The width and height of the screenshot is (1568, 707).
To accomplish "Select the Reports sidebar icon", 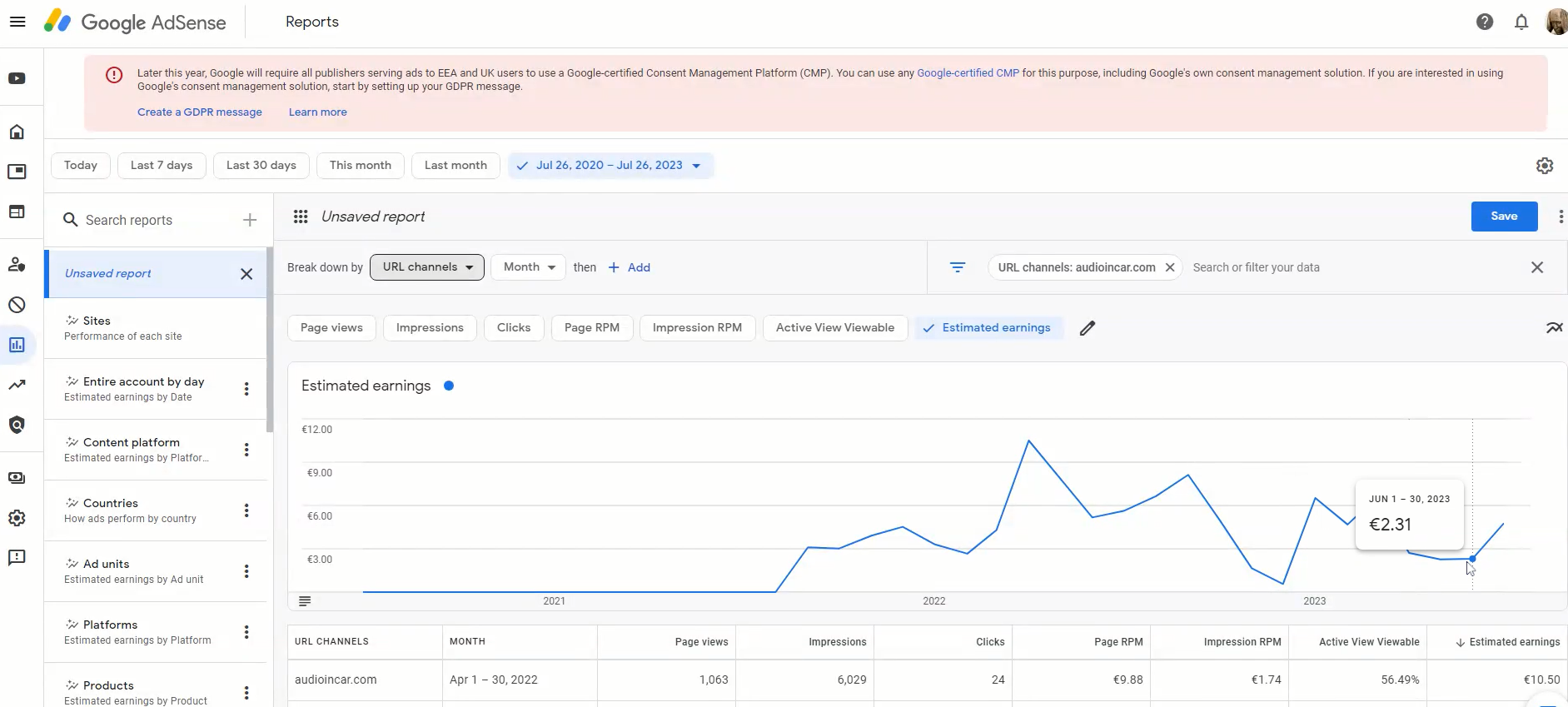I will point(17,345).
